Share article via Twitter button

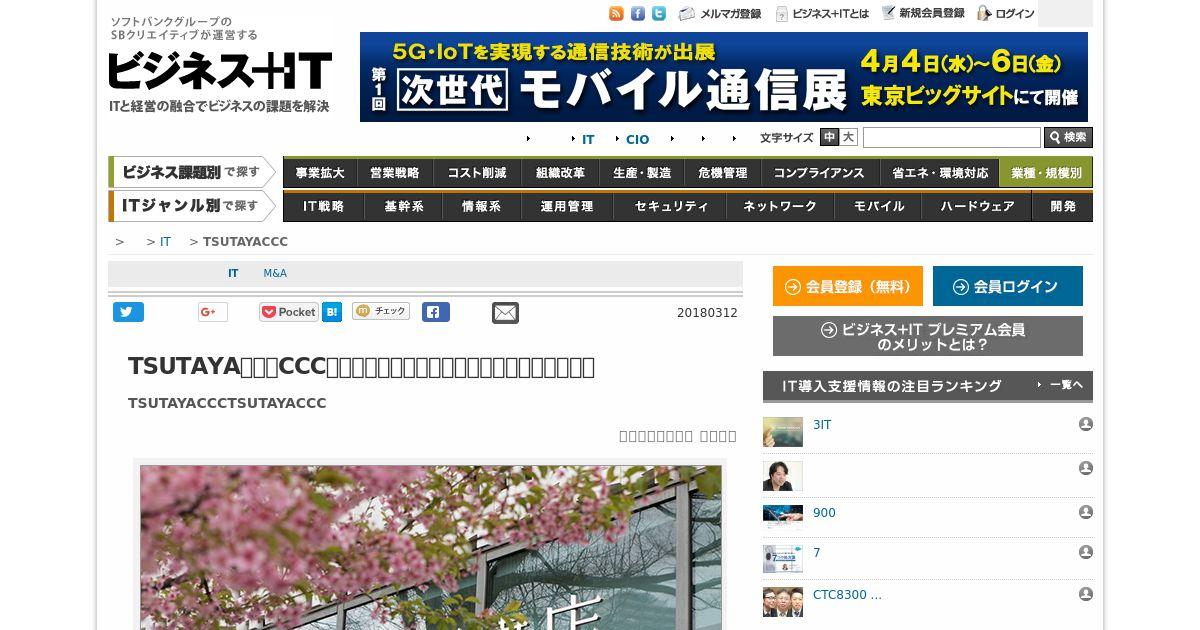point(128,312)
